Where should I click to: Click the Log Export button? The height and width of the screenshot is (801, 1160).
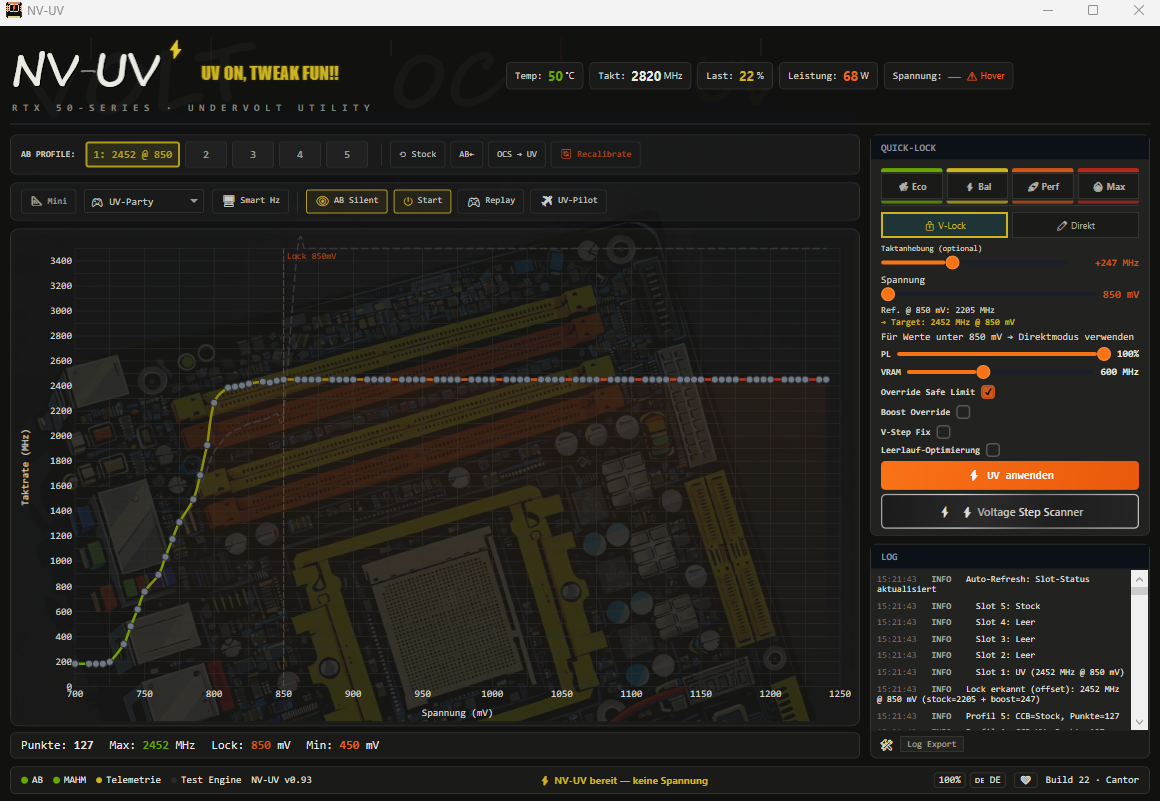[x=931, y=745]
